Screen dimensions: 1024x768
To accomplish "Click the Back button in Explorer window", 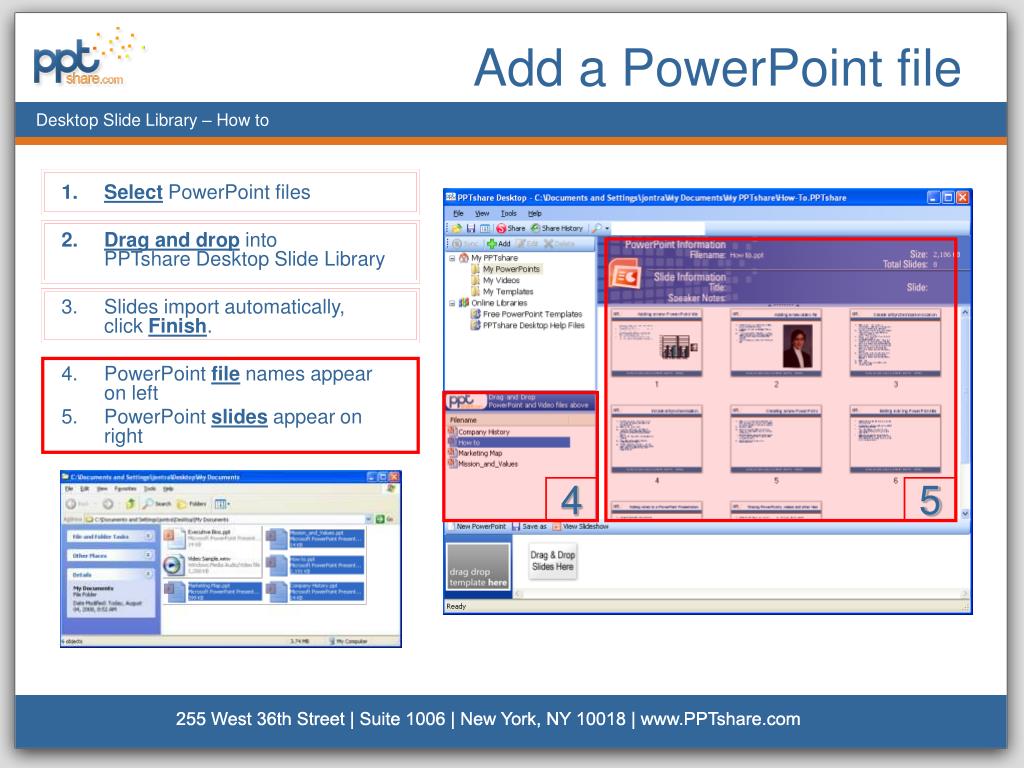I will pos(76,504).
